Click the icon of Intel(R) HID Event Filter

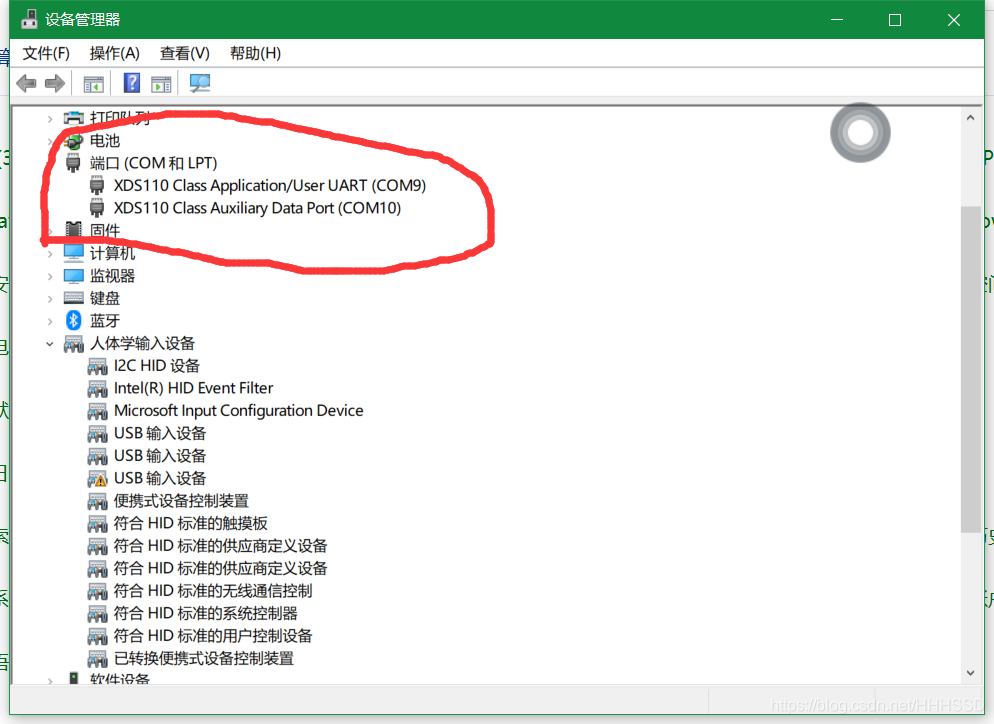pos(97,389)
